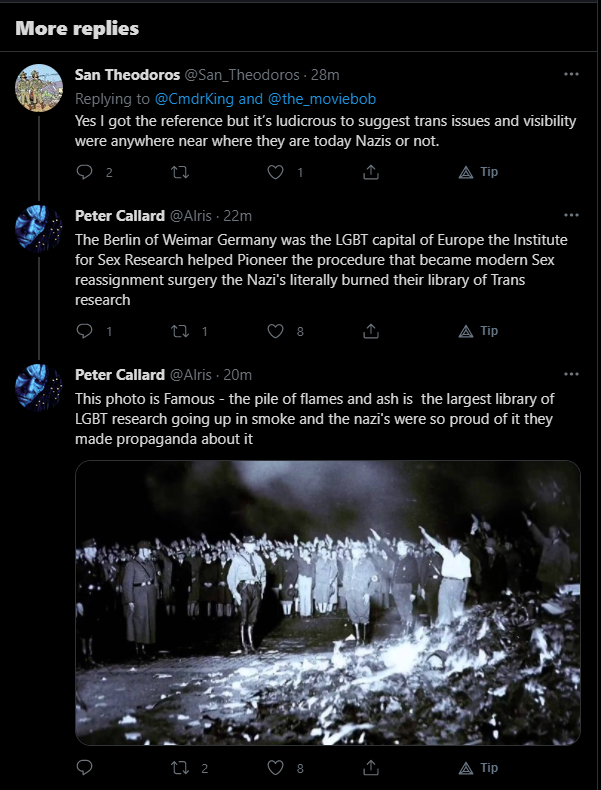Reply to the Weimar Germany tweet
This screenshot has height=790, width=601.
click(x=85, y=331)
